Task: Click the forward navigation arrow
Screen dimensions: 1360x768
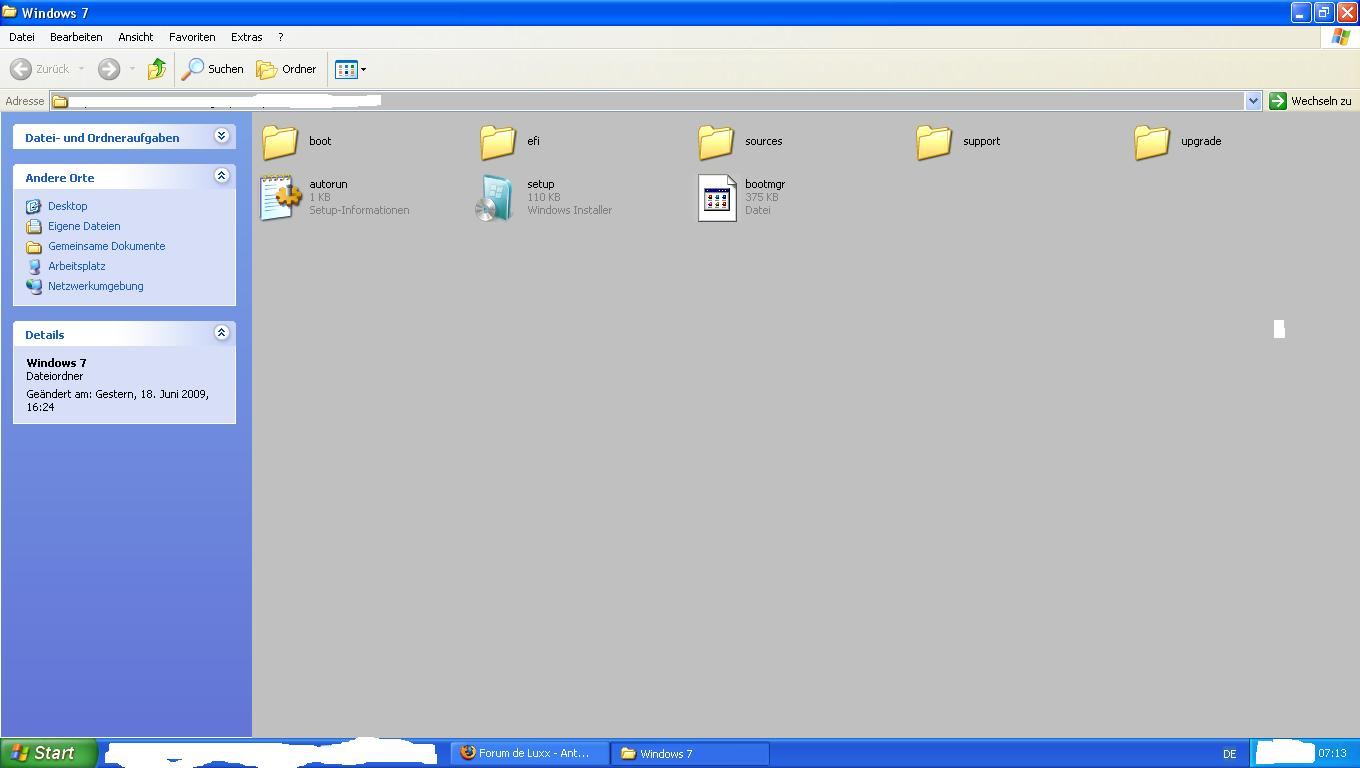Action: click(109, 69)
